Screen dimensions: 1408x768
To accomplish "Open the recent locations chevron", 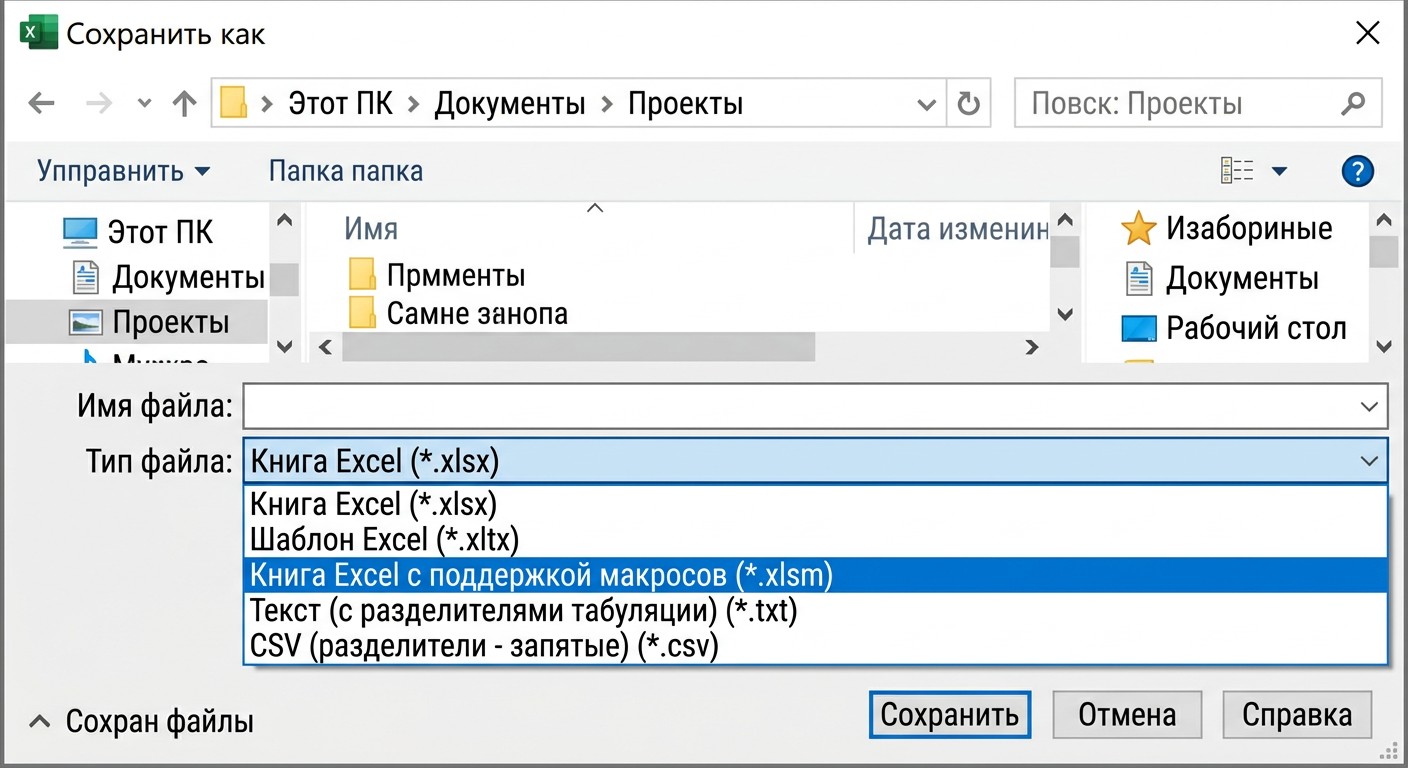I will (x=144, y=104).
